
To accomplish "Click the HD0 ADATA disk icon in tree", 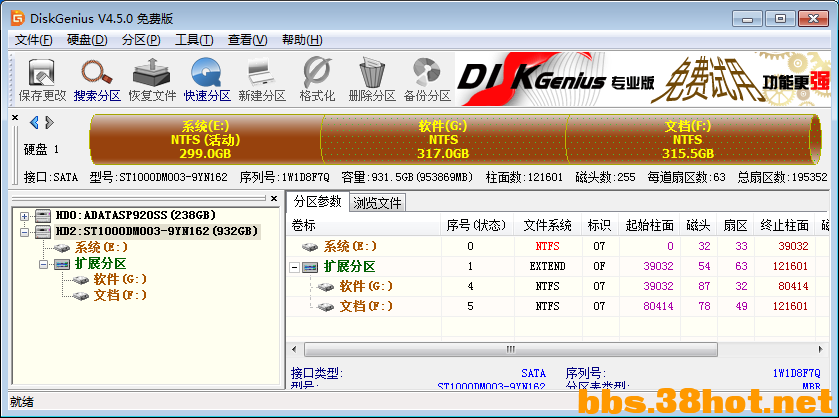I will [43, 216].
